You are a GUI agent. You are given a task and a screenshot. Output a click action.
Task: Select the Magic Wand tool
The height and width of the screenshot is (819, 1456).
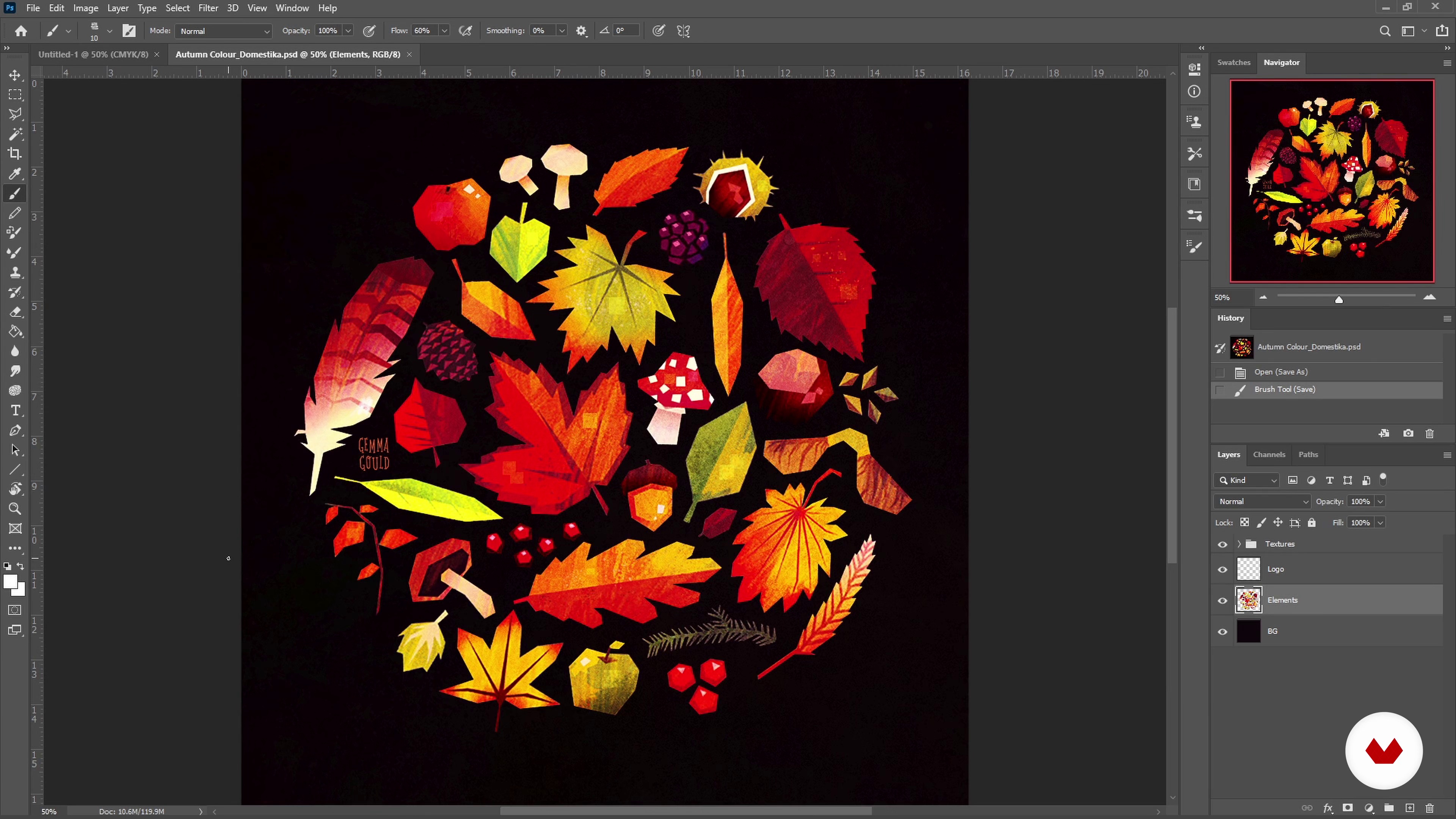[15, 134]
